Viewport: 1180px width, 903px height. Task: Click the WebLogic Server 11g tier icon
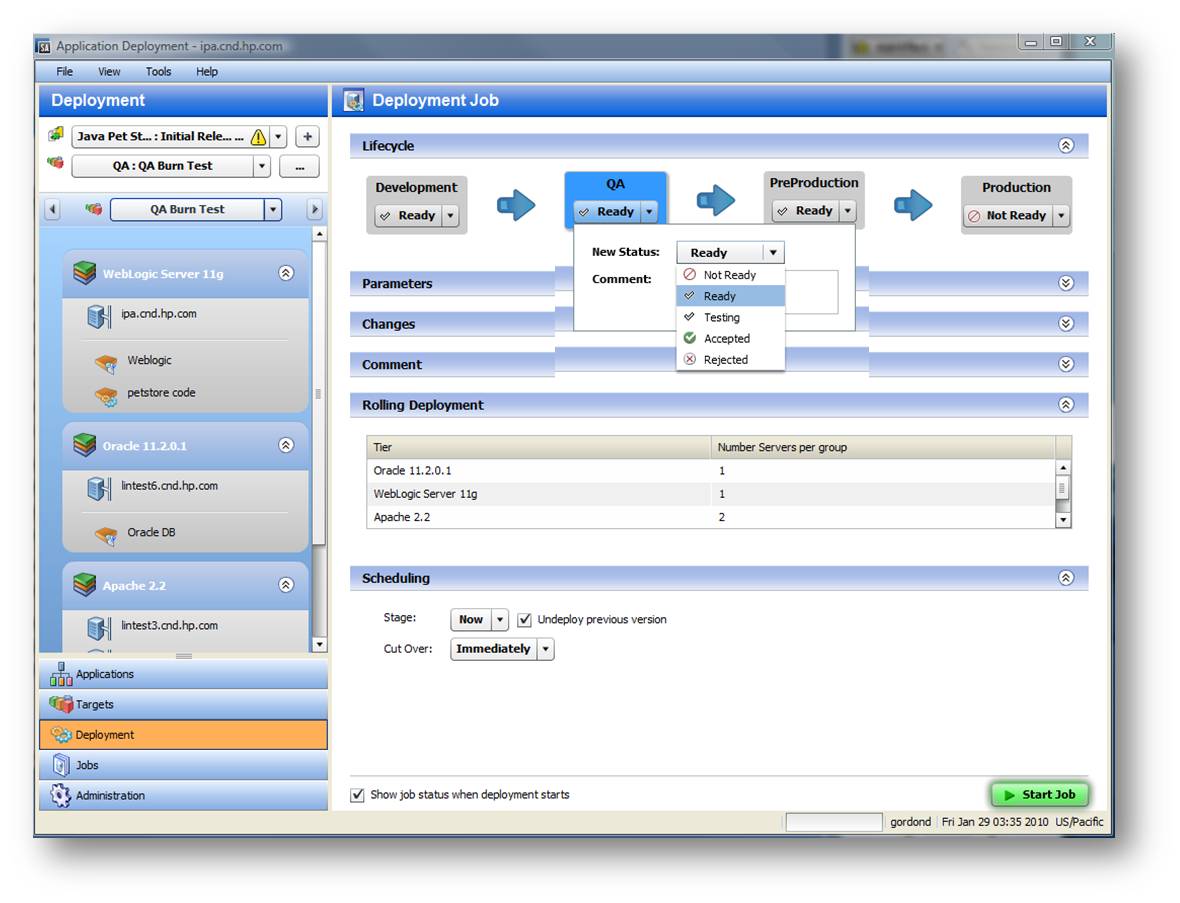[85, 272]
